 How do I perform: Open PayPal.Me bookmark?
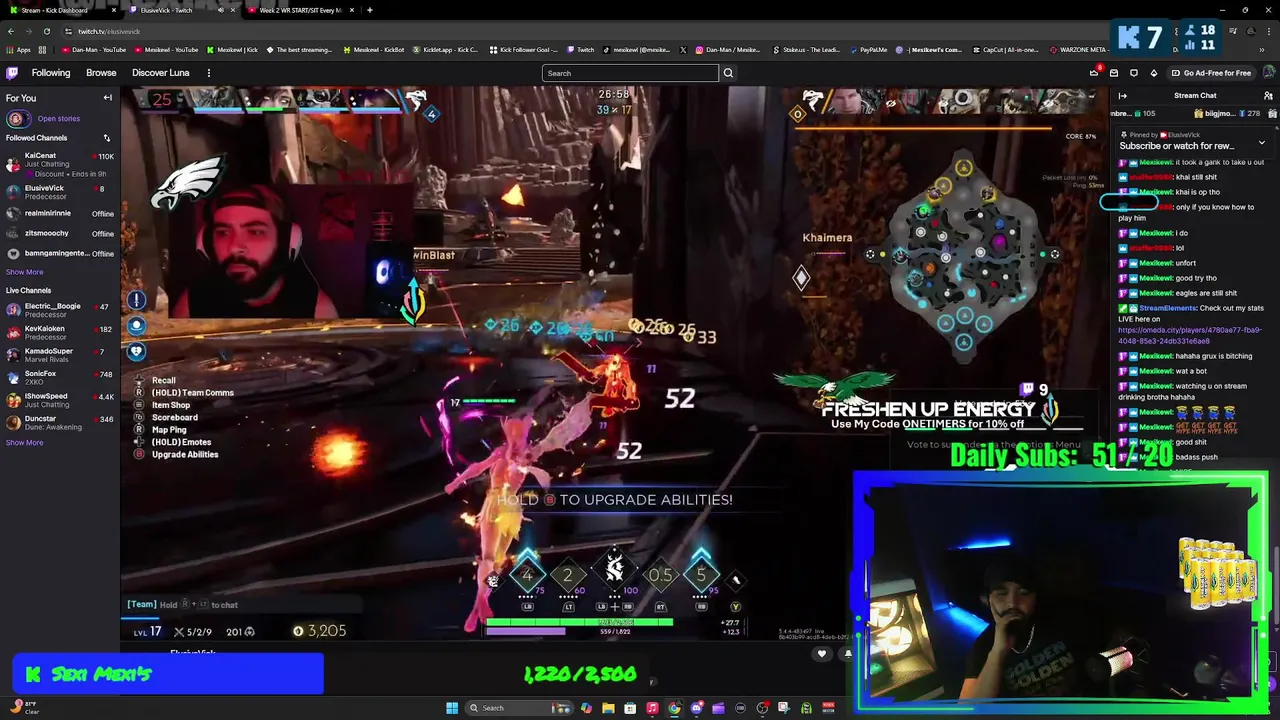[x=868, y=49]
